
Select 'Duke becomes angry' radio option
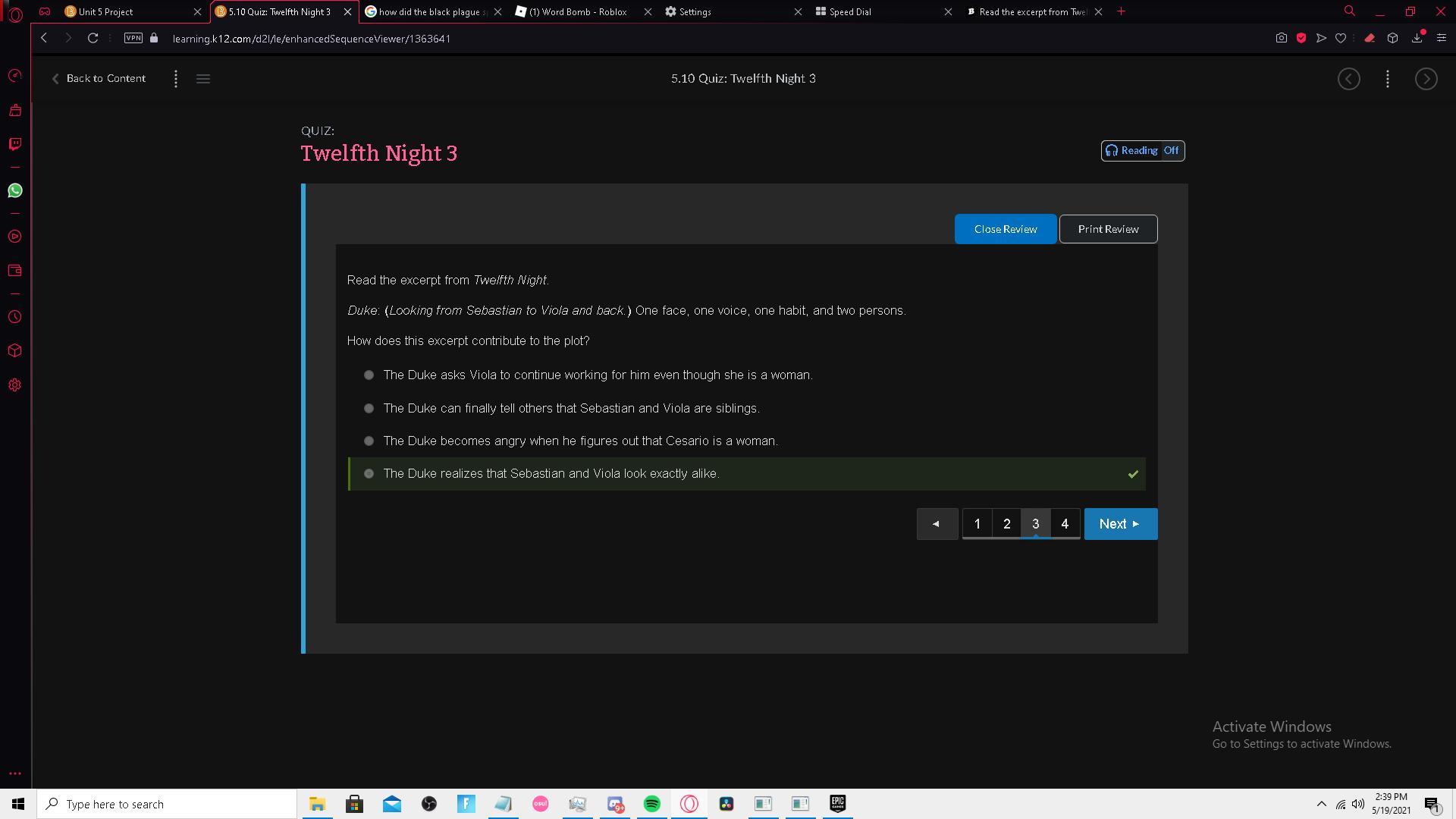[369, 441]
